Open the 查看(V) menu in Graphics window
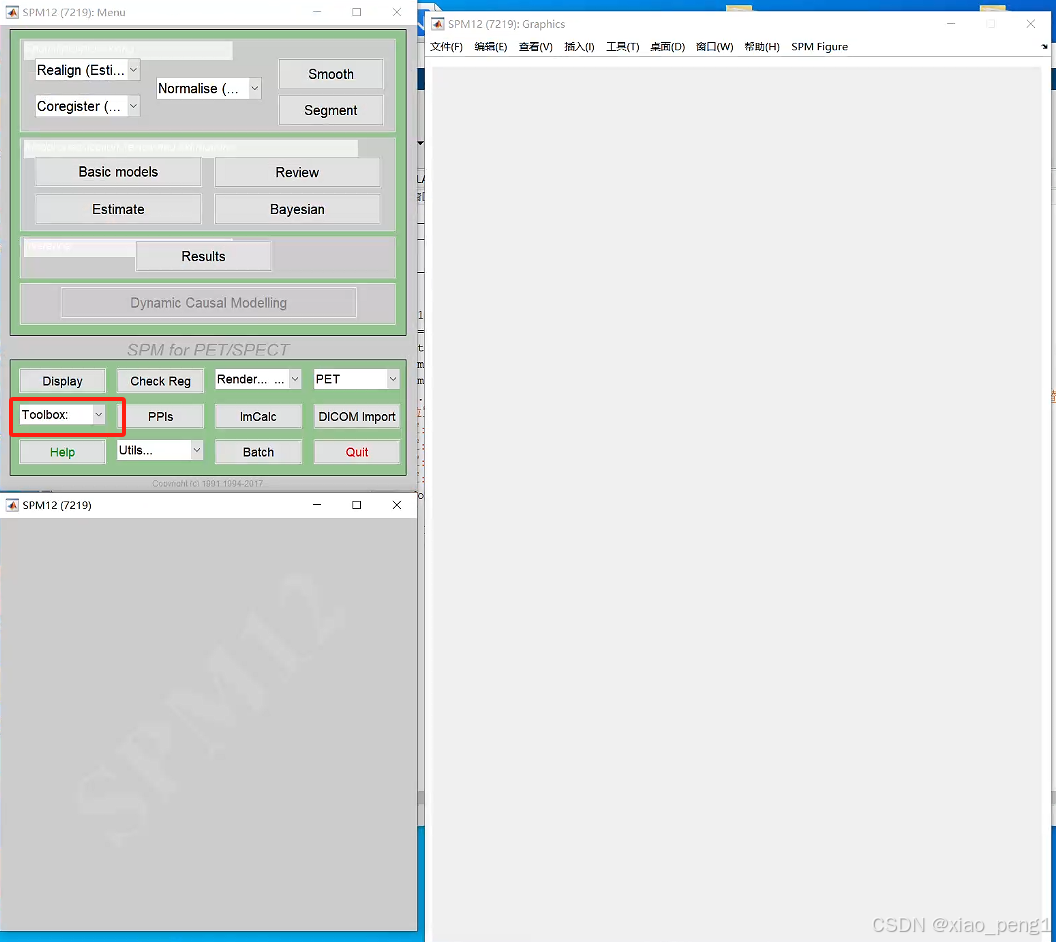 pos(535,46)
